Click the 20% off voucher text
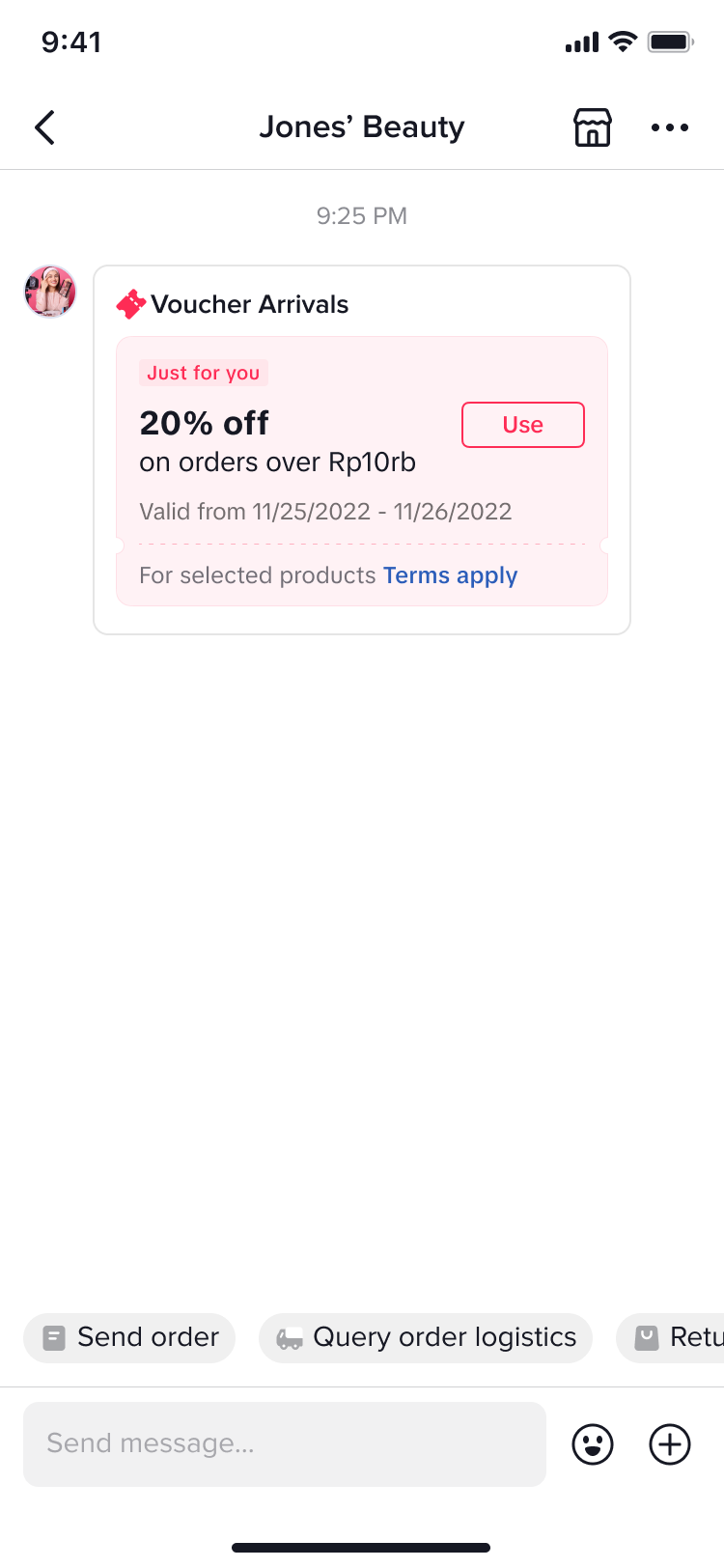Screen dimensions: 724x1568 click(x=205, y=423)
